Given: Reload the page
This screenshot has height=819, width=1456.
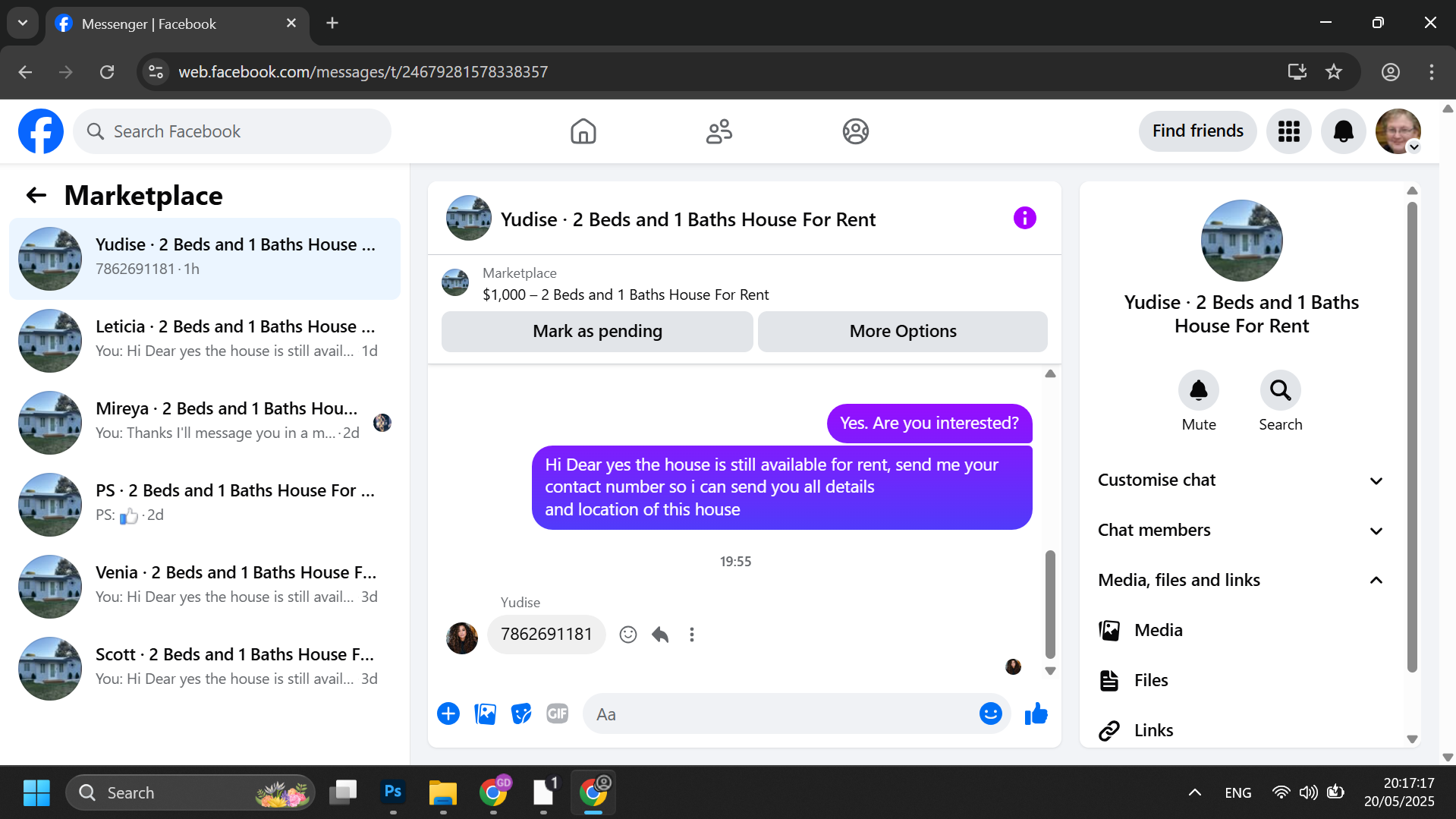Looking at the screenshot, I should (107, 72).
